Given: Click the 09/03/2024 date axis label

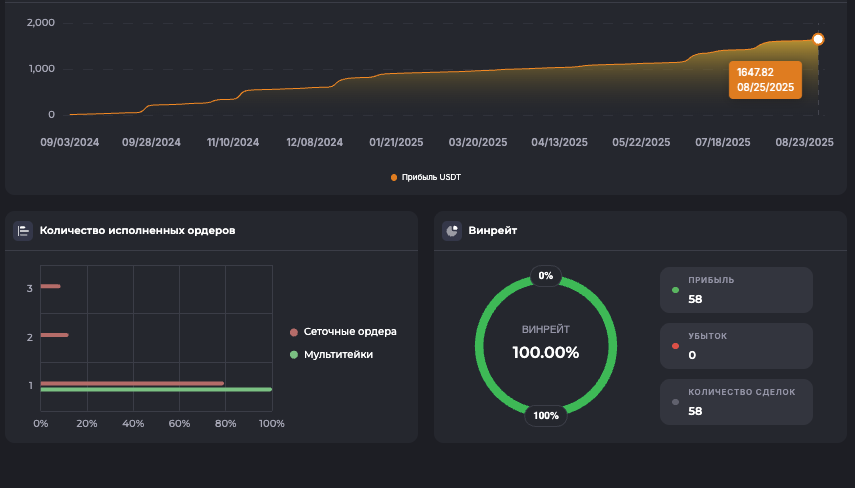Looking at the screenshot, I should pyautogui.click(x=68, y=143).
